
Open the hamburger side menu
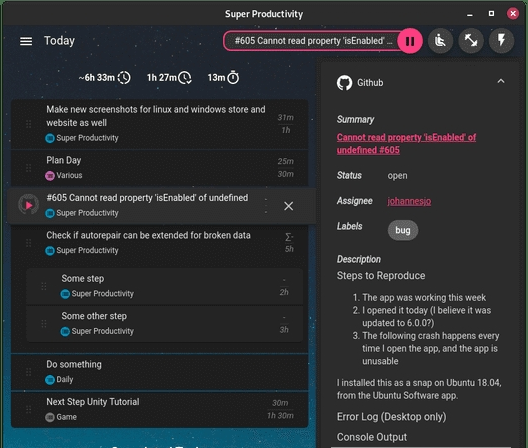[26, 41]
